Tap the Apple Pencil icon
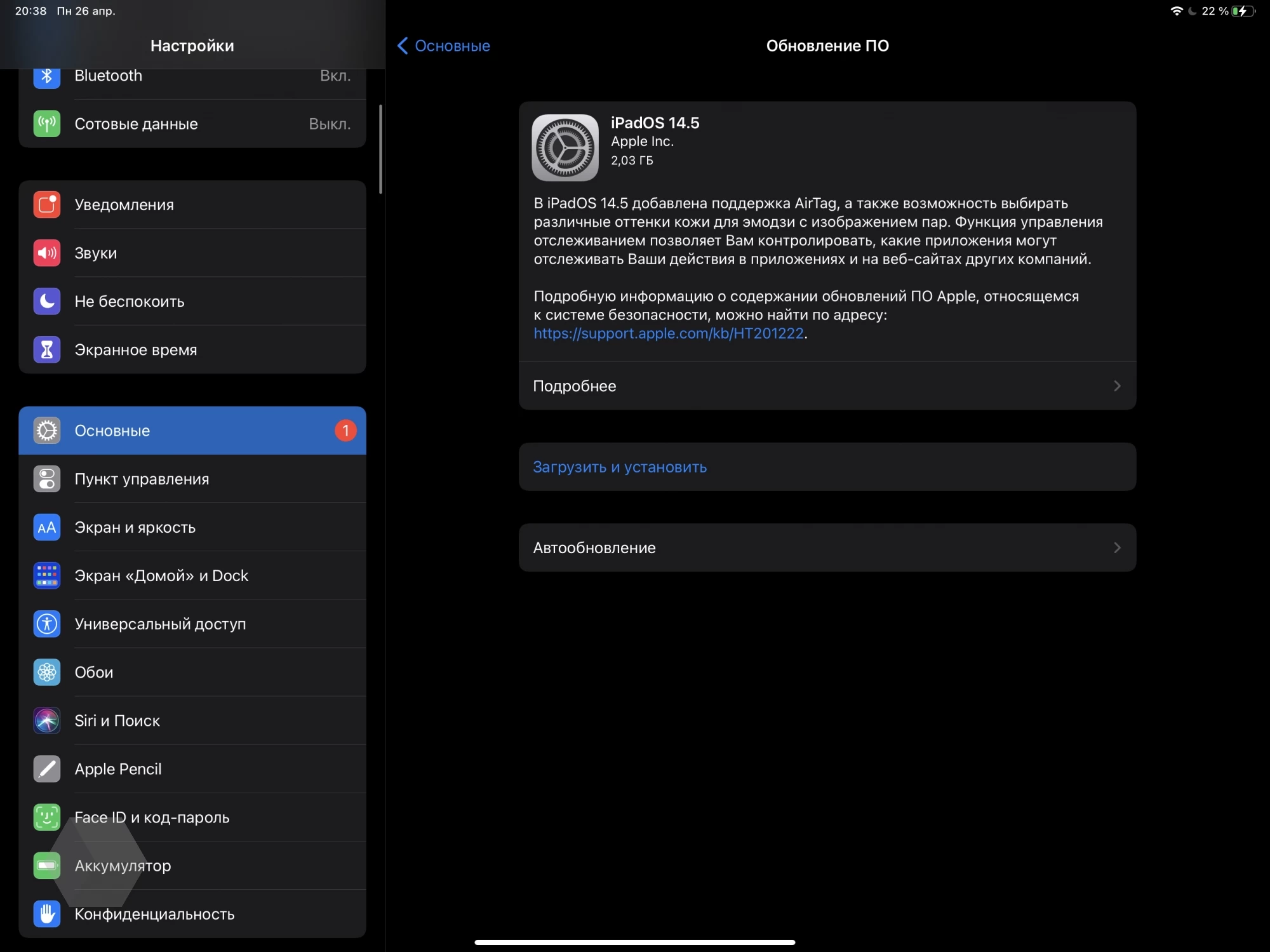The height and width of the screenshot is (952, 1270). point(46,768)
